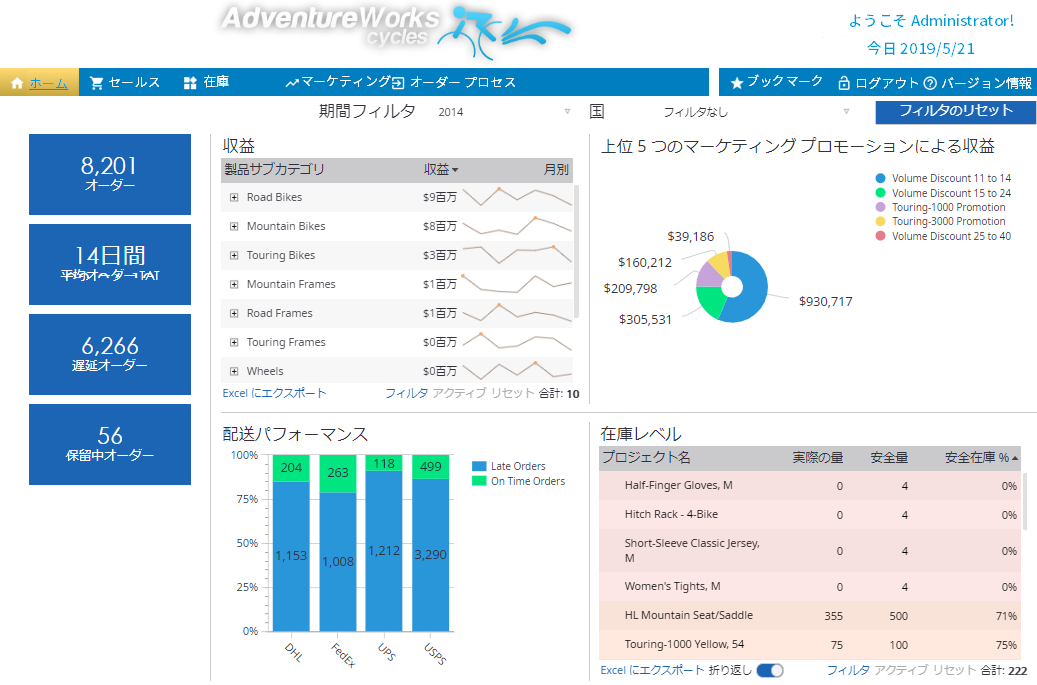Viewport: 1037px width, 685px height.
Task: Click Excel にエクスポート link under revenue table
Action: point(274,393)
